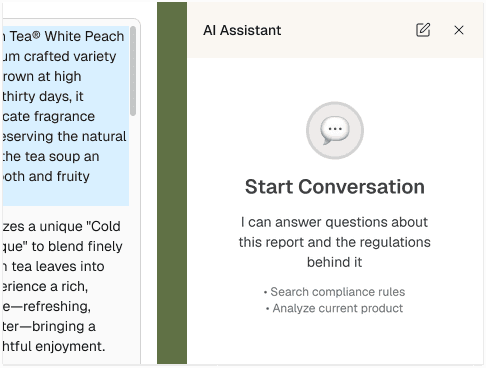Click the chat bubble icon
The width and height of the screenshot is (486, 368).
point(335,130)
